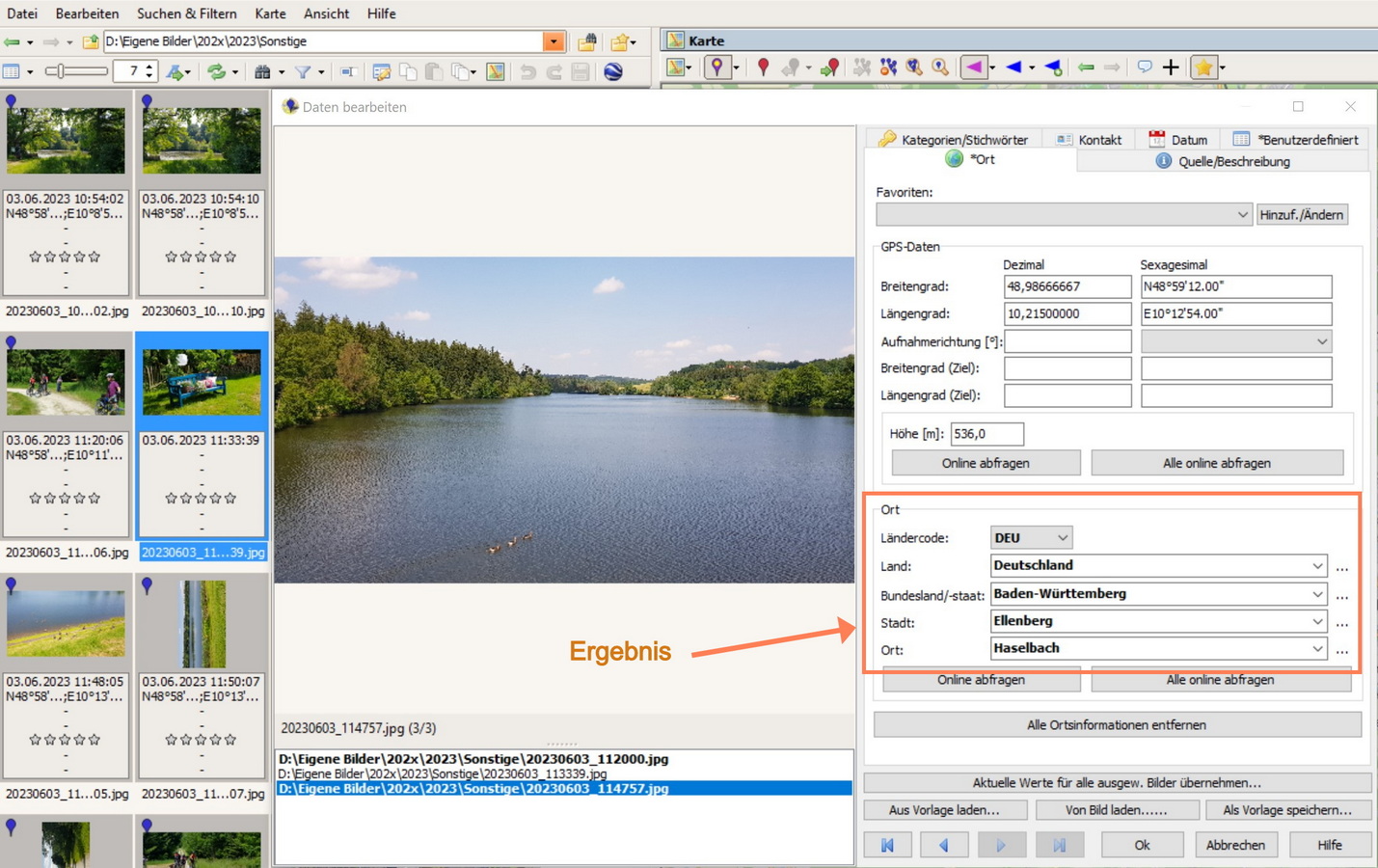Click Von Bild laden button
This screenshot has width=1378, height=868.
(1117, 810)
